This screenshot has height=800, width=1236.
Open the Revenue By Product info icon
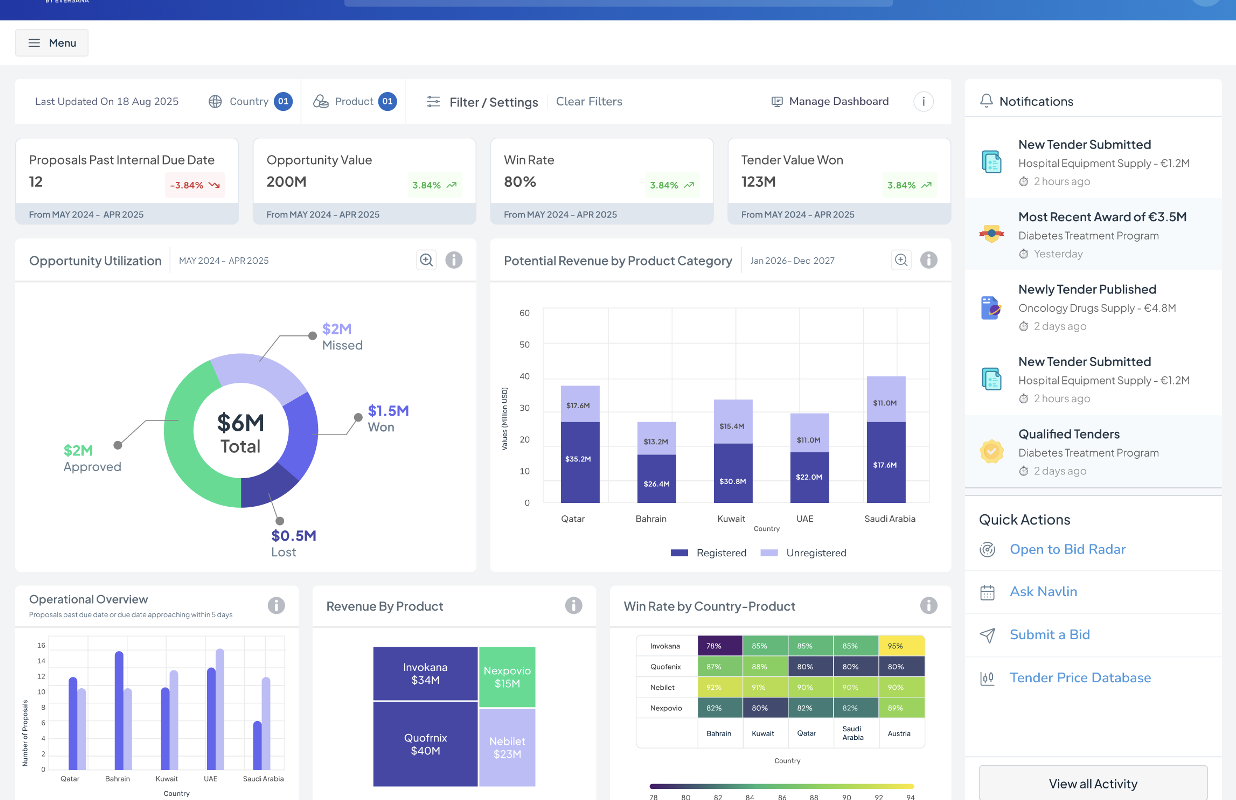click(574, 605)
